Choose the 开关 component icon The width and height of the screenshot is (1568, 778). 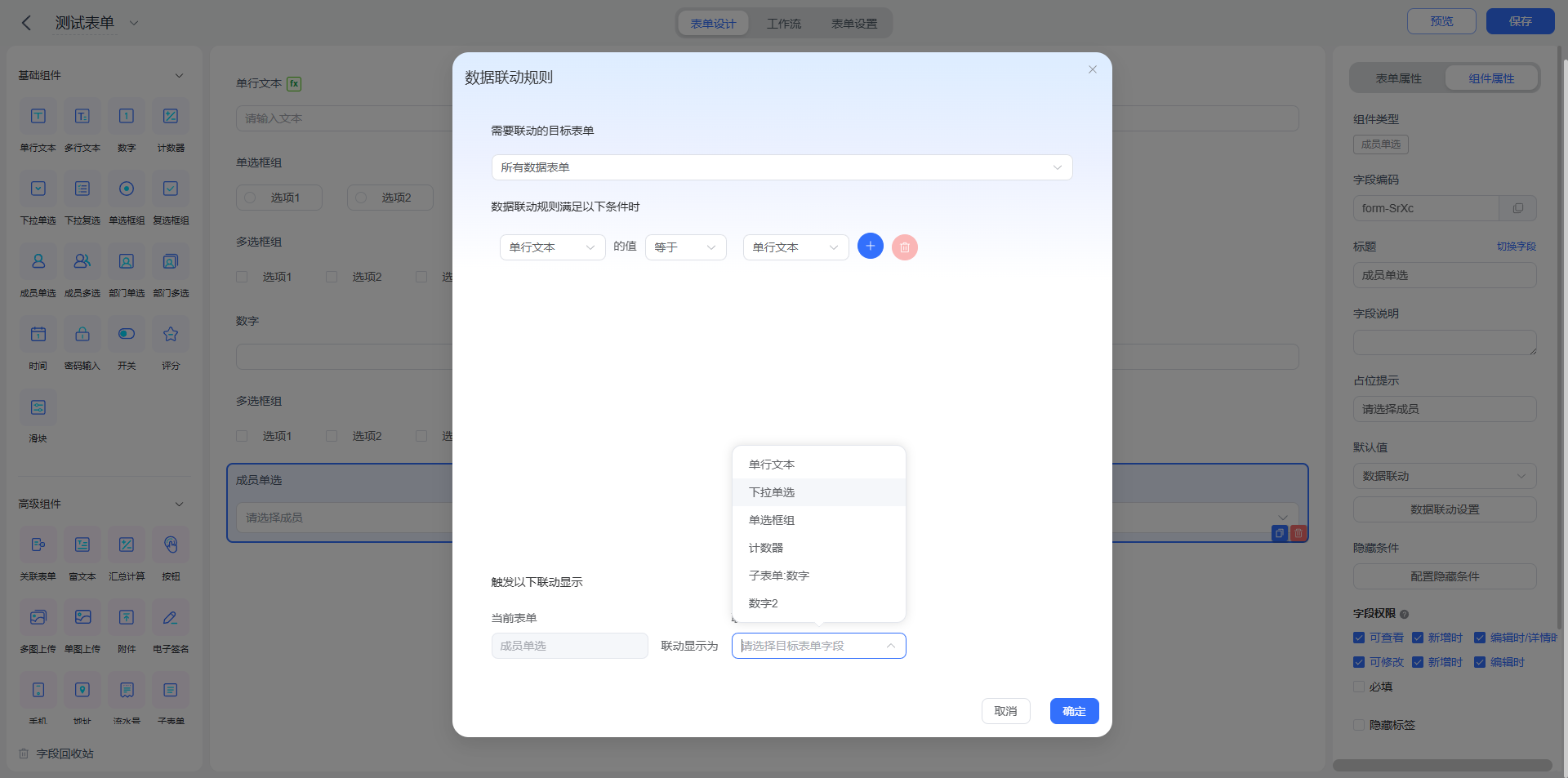127,334
